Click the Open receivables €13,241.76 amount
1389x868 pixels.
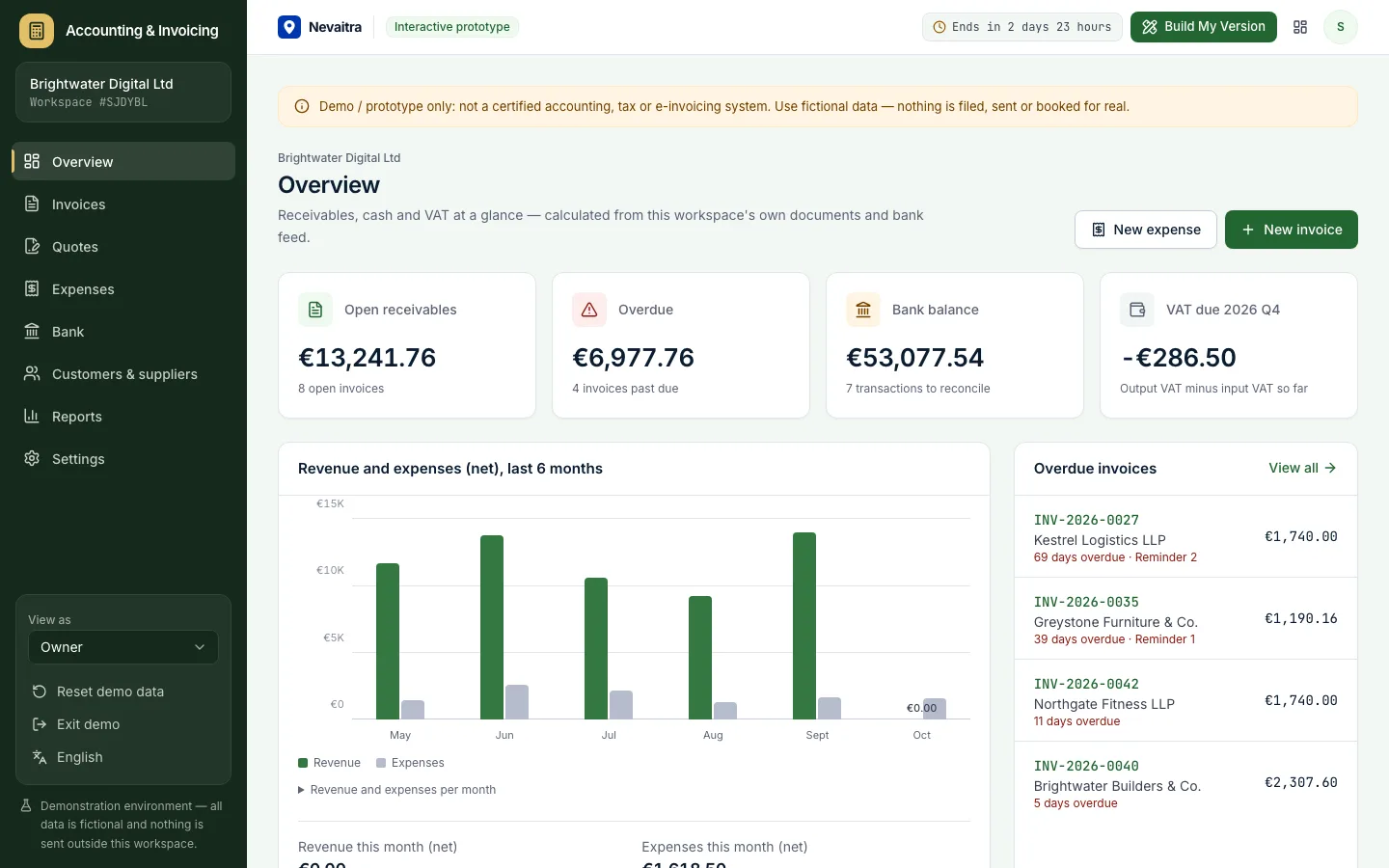[x=368, y=358]
